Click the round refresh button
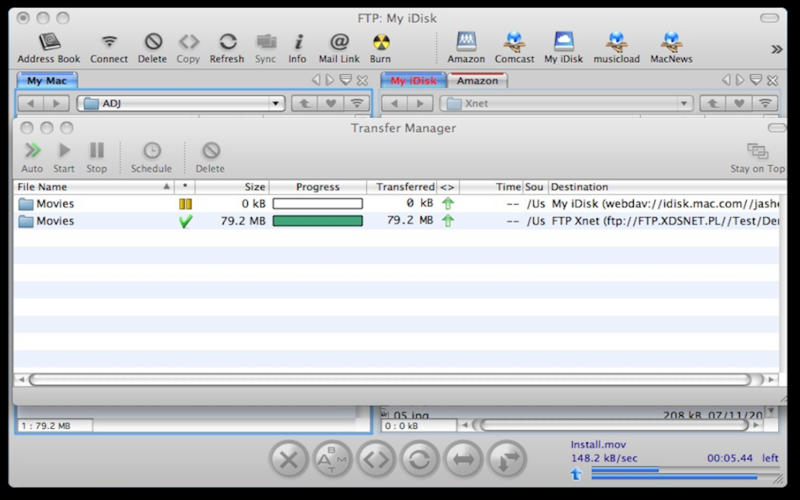Viewport: 800px width, 500px height. click(419, 460)
